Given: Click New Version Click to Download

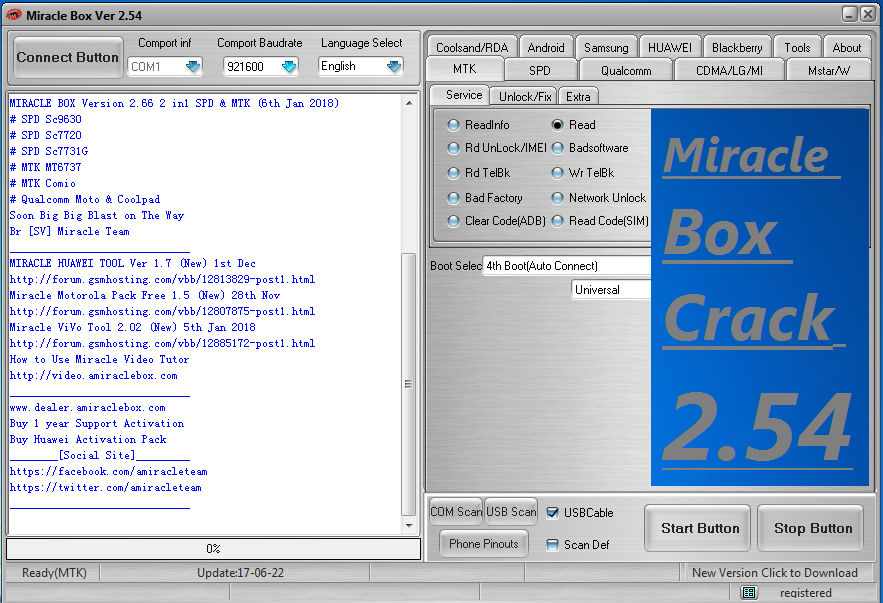Looking at the screenshot, I should (778, 572).
